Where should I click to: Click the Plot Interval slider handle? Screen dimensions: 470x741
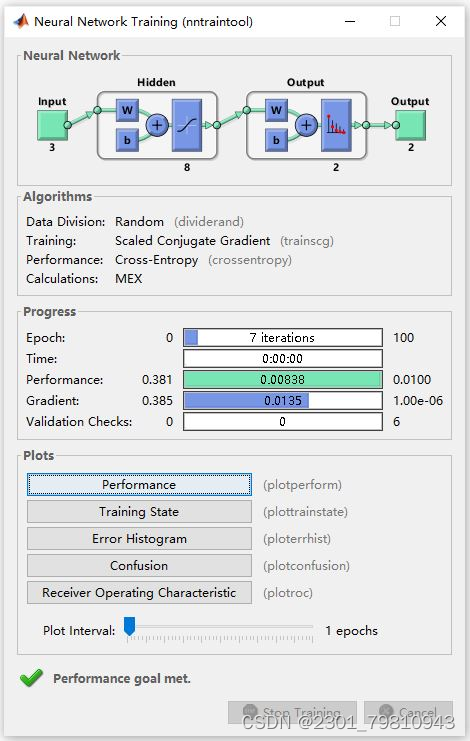(x=129, y=626)
